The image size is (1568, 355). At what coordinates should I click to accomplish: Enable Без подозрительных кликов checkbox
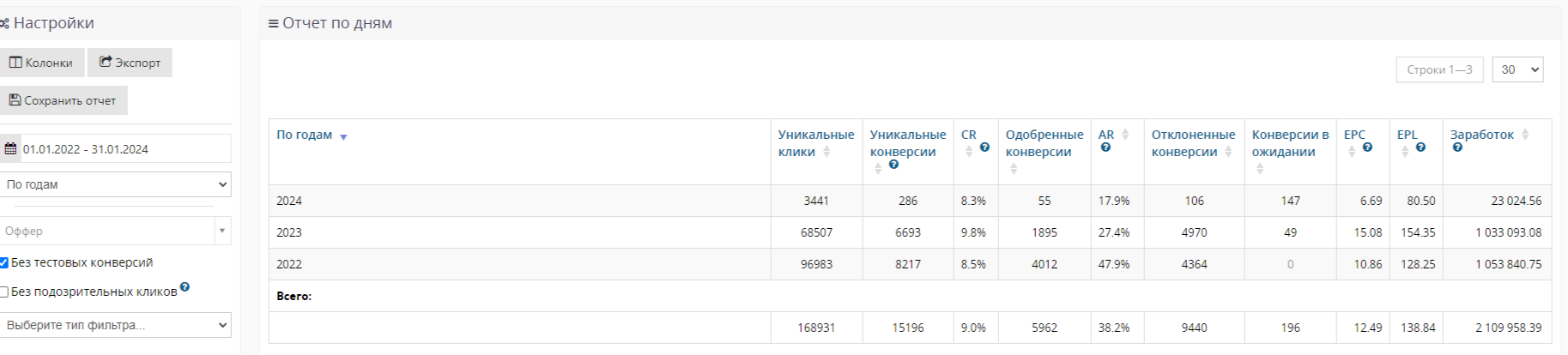pyautogui.click(x=4, y=292)
